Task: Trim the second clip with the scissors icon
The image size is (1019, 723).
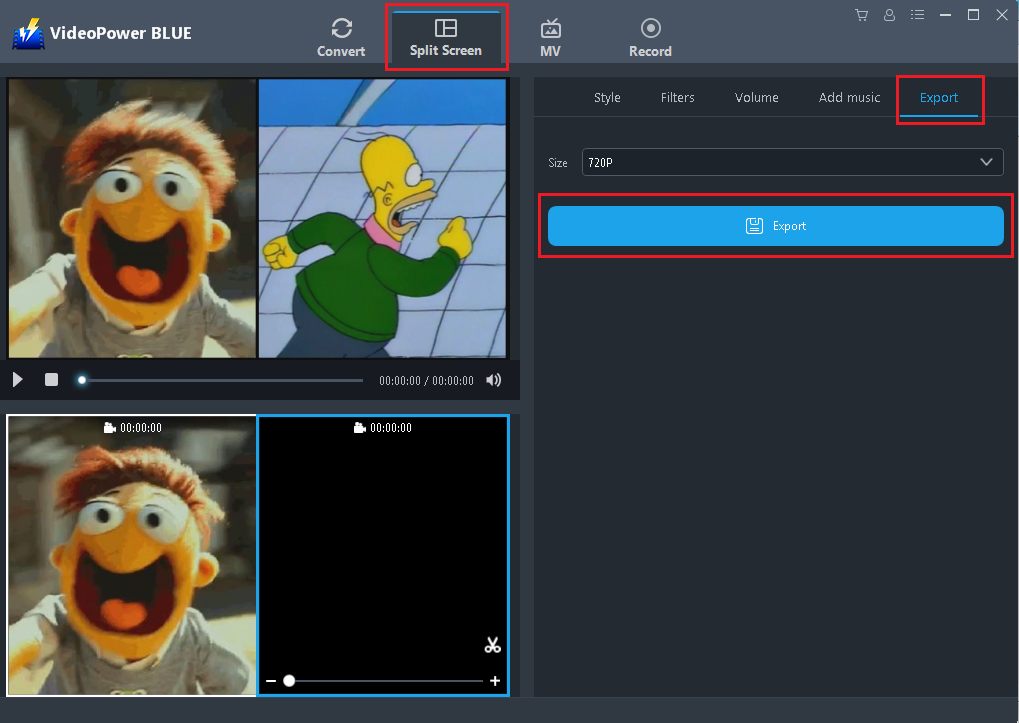Action: (492, 645)
